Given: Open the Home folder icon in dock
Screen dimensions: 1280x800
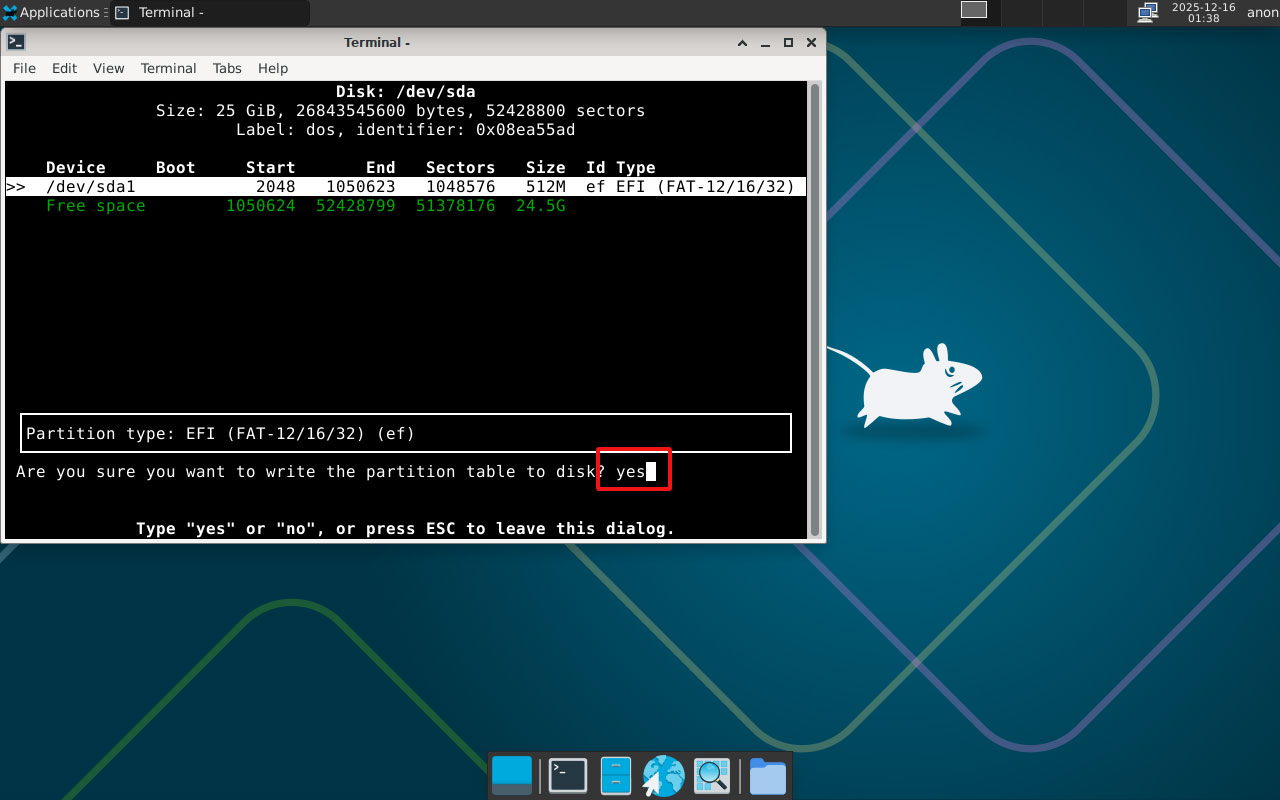Looking at the screenshot, I should 767,776.
